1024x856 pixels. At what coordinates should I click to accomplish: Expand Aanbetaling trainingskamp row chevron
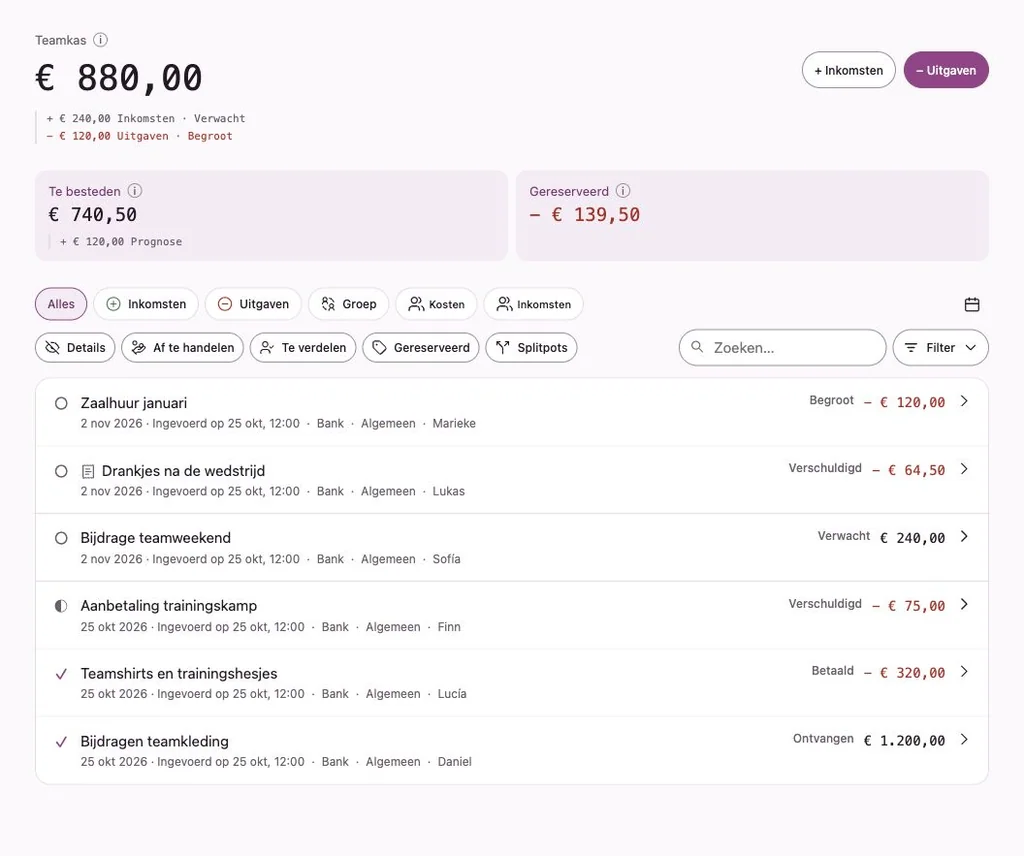tap(965, 605)
